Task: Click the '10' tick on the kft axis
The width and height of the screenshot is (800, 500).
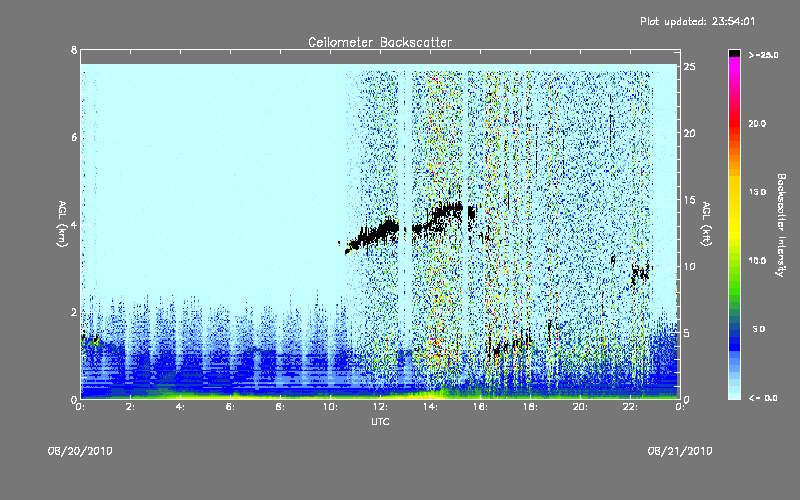Action: coord(689,266)
